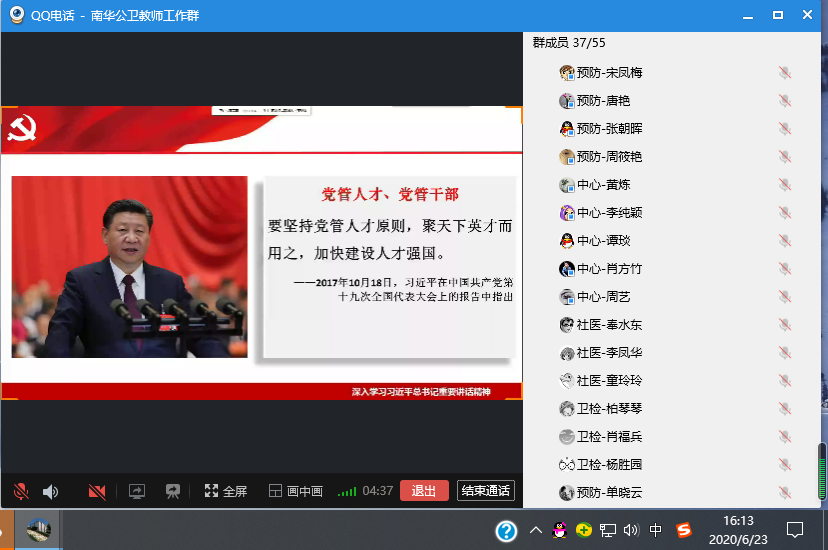Image resolution: width=828 pixels, height=550 pixels.
Task: Select member 社医-奉水东 in the list
Action: click(609, 325)
